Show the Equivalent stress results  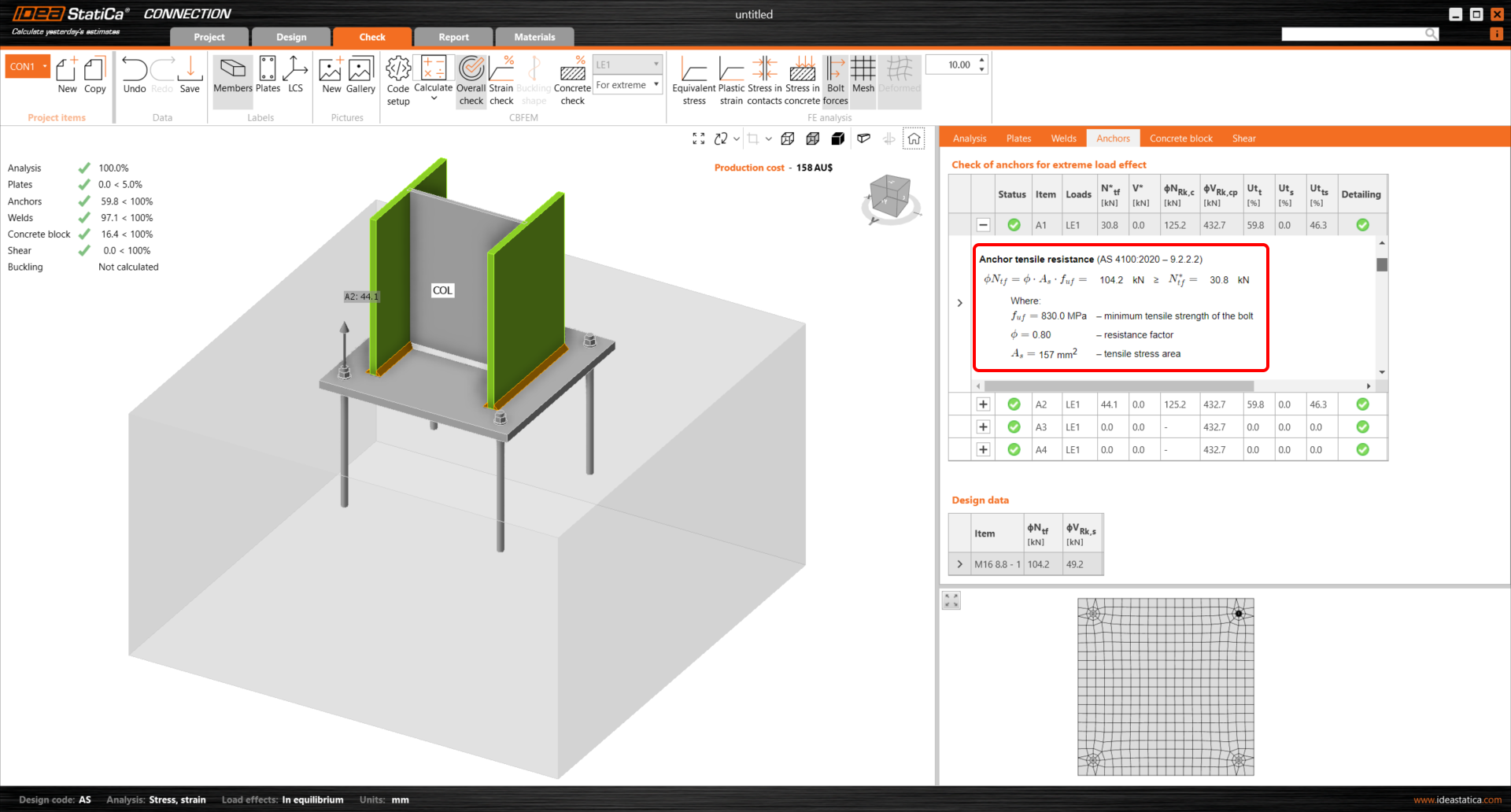(693, 79)
